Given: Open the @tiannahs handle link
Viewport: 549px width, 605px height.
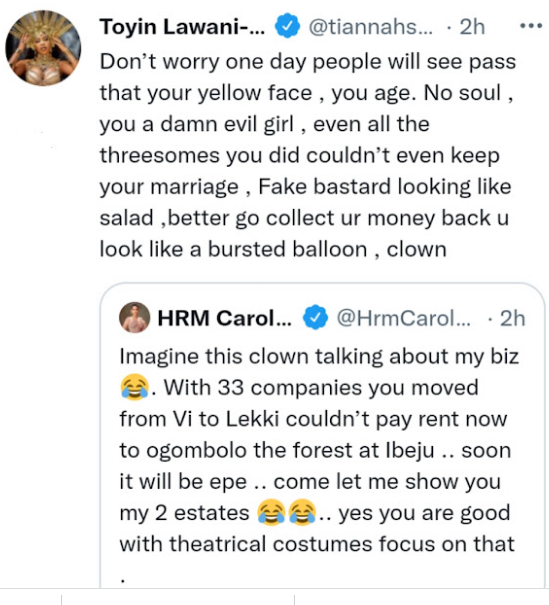Looking at the screenshot, I should 370,27.
